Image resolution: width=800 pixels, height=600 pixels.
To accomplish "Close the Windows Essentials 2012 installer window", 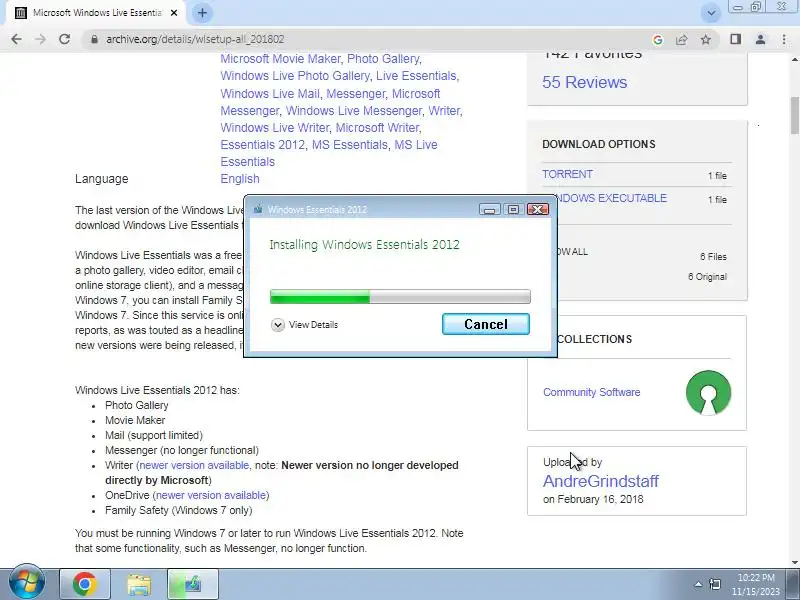I will click(x=538, y=210).
